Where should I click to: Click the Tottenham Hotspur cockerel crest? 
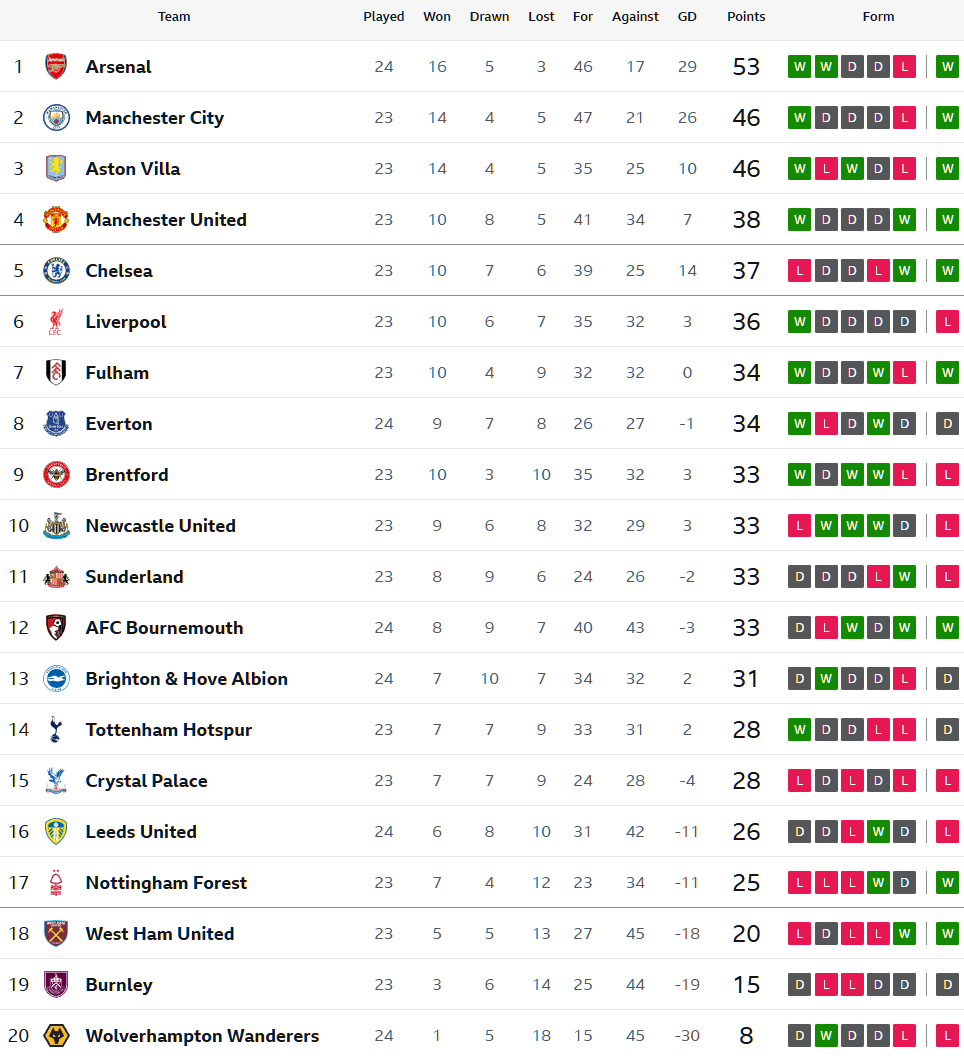tap(56, 730)
